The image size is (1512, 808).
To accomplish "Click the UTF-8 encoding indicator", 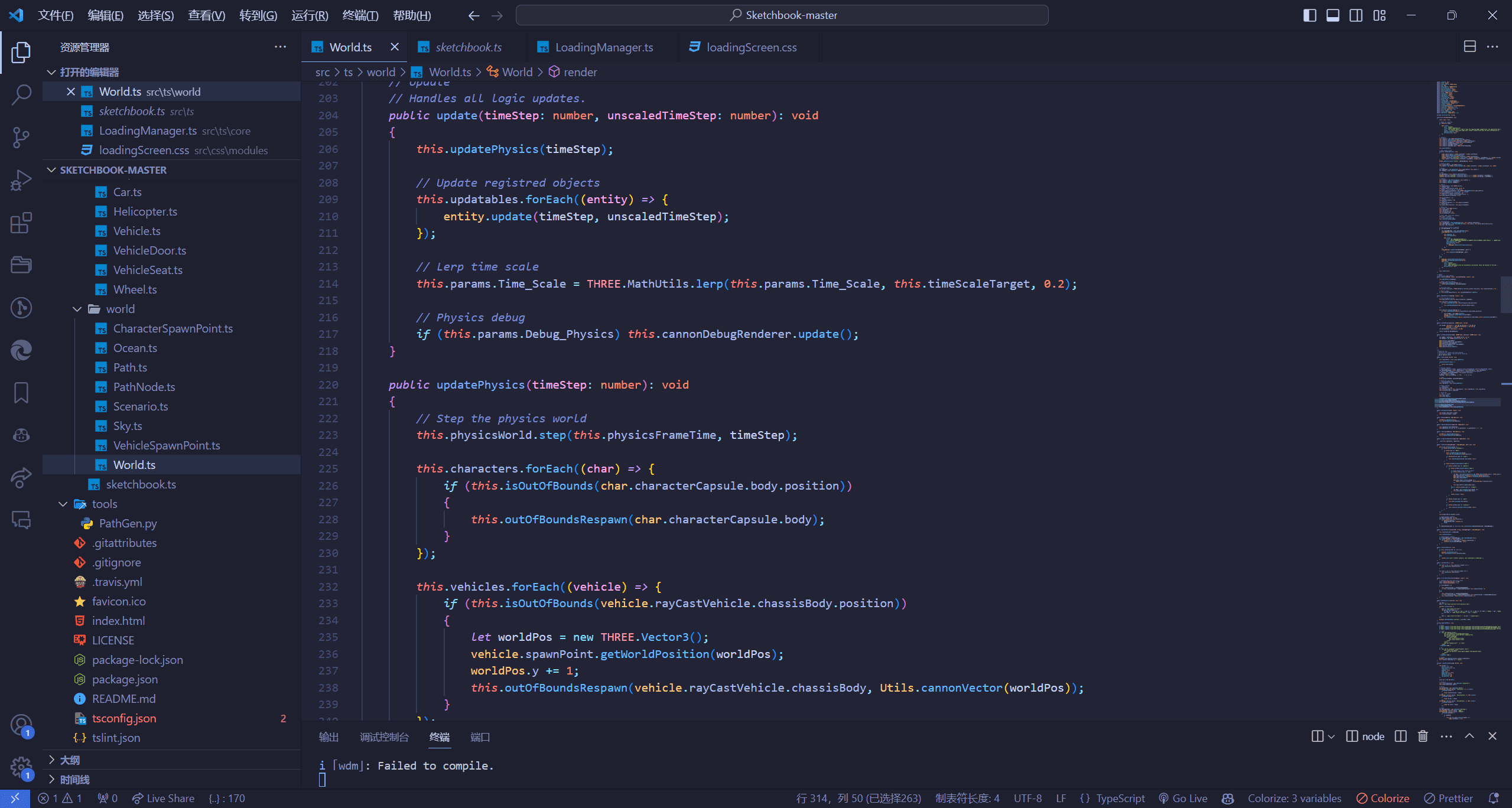I will 1027,799.
